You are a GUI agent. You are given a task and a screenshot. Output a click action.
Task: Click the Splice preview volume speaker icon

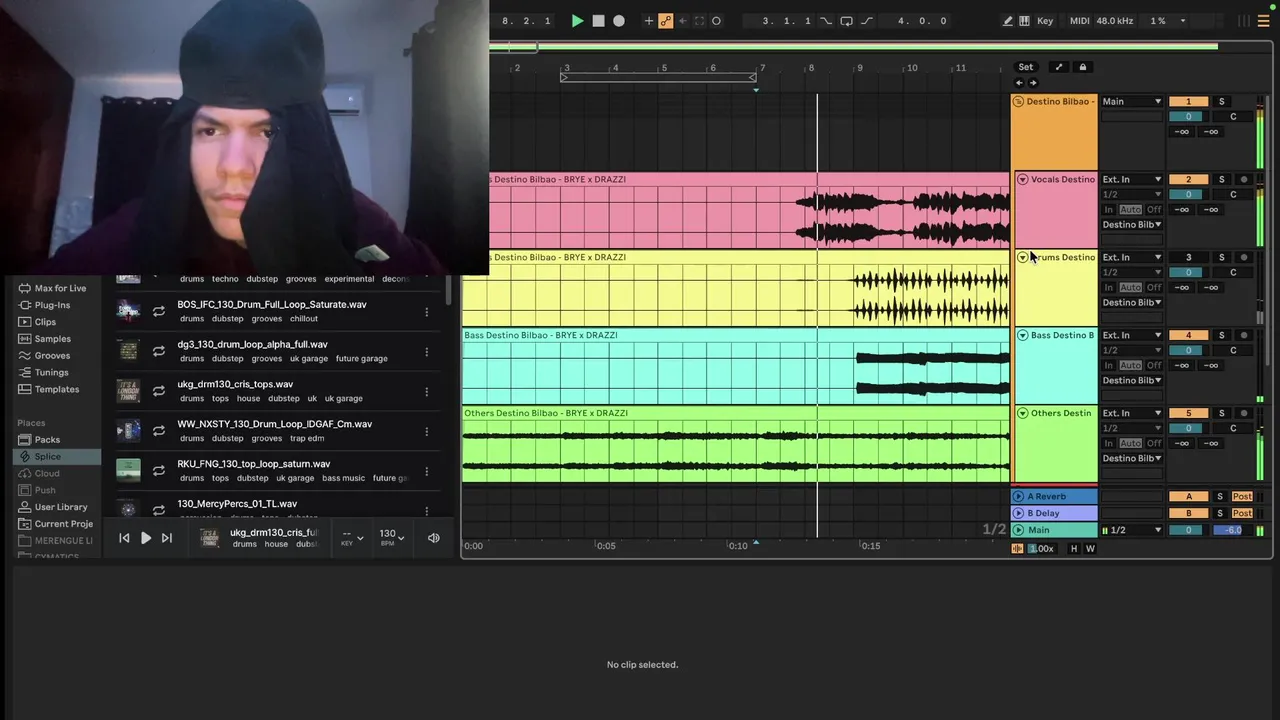click(x=434, y=538)
